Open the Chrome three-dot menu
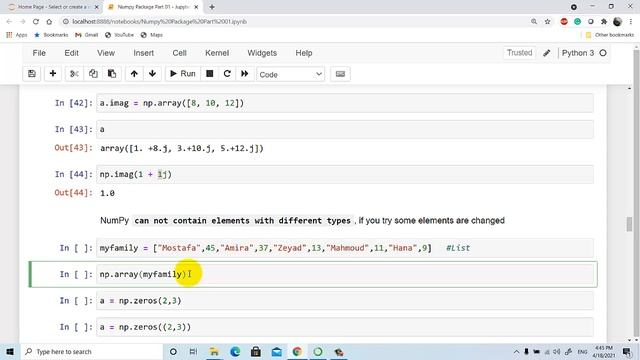Image resolution: width=640 pixels, height=360 pixels. point(631,22)
